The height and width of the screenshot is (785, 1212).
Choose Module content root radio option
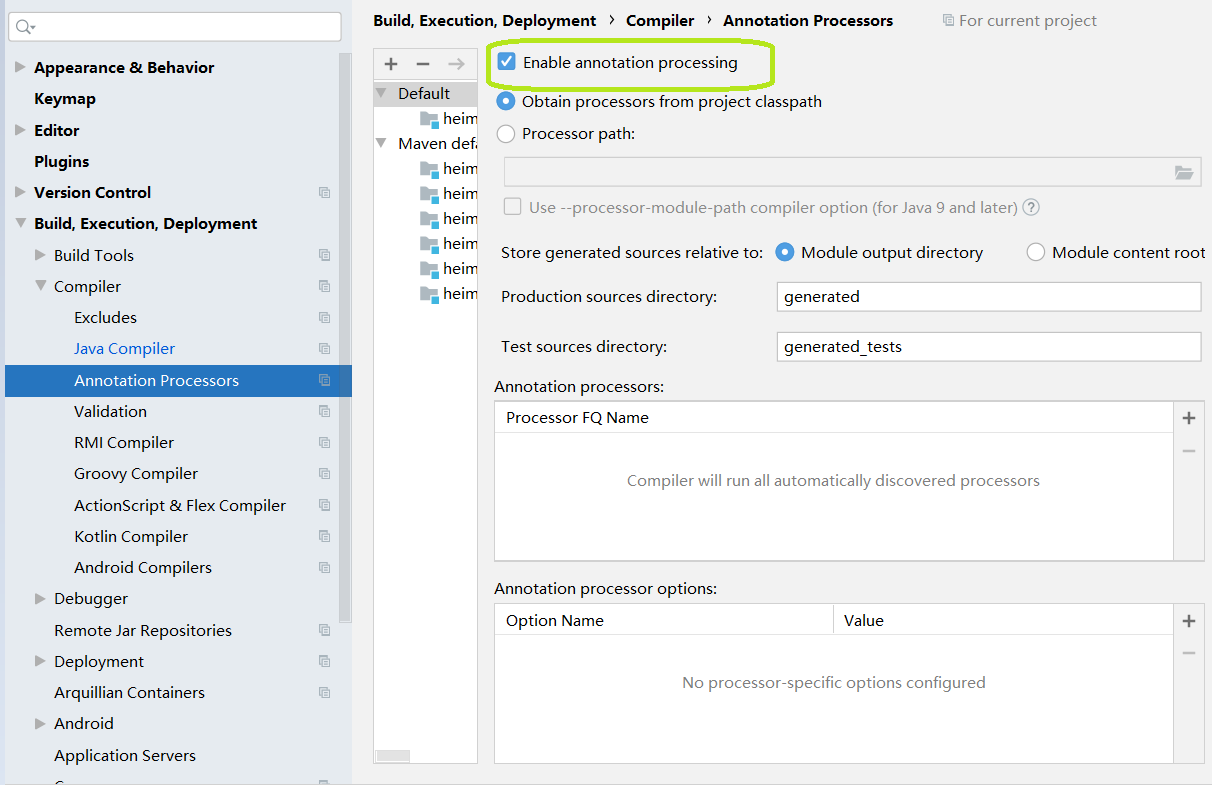[x=1036, y=253]
